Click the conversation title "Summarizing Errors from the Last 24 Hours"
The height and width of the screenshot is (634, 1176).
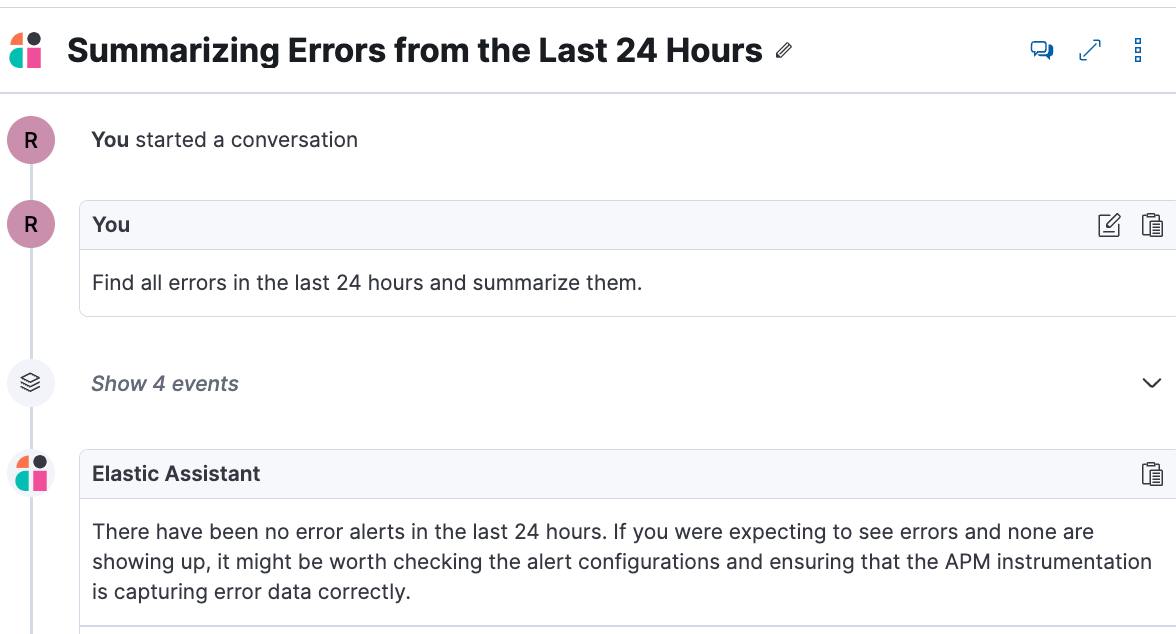pos(414,50)
